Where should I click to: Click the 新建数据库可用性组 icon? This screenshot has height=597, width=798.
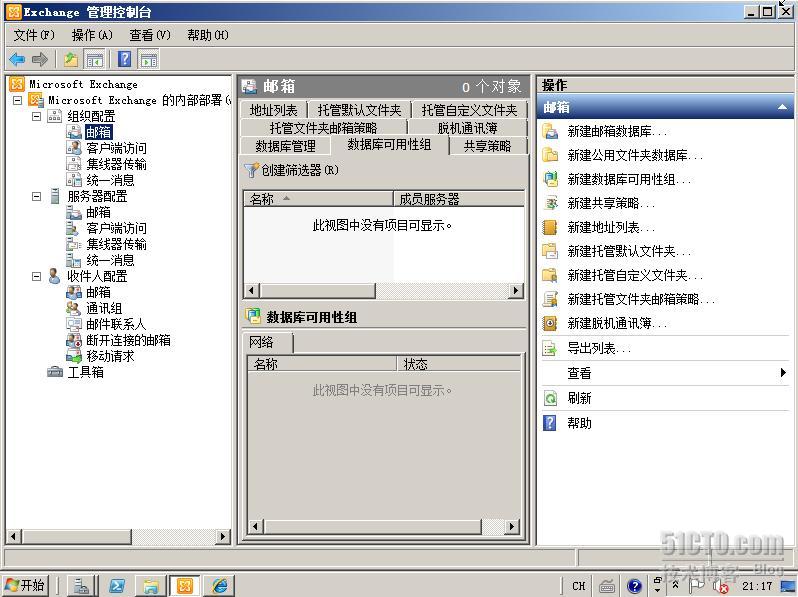(550, 179)
